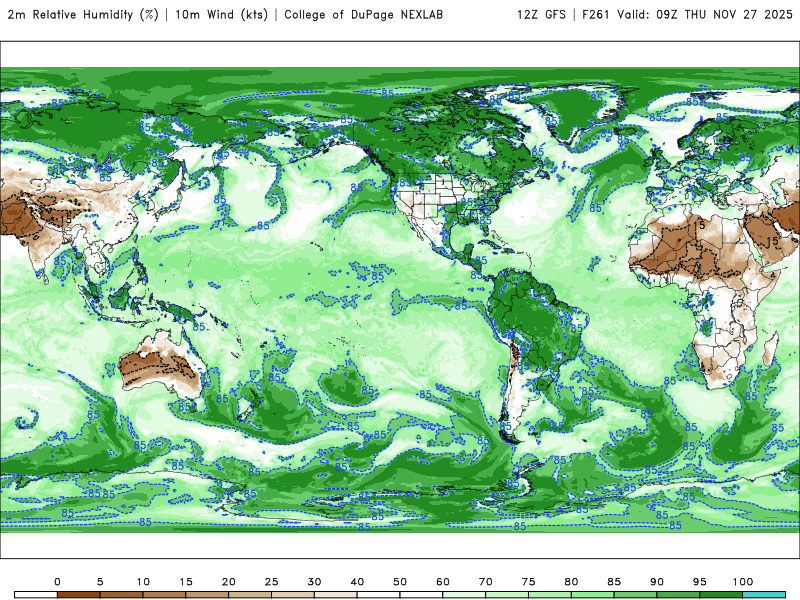Click the legend label "10"
This screenshot has width=800, height=600.
point(143,582)
